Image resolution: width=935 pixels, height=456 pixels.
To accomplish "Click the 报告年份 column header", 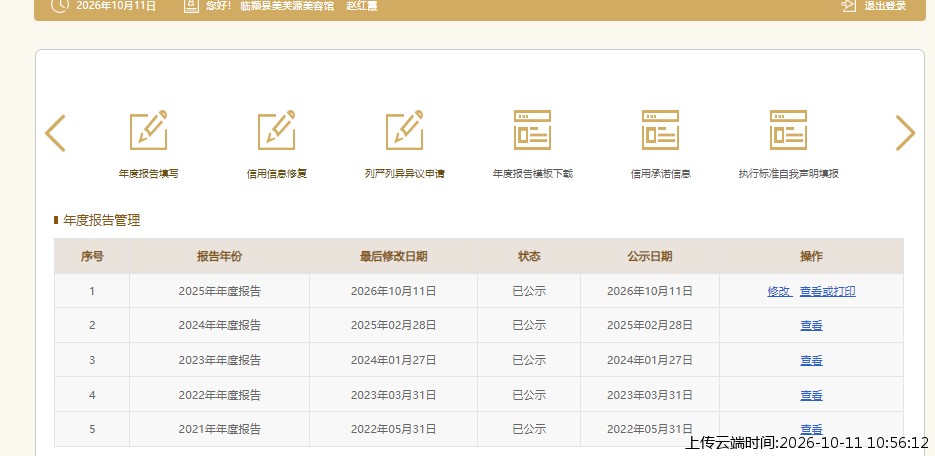I will click(219, 256).
